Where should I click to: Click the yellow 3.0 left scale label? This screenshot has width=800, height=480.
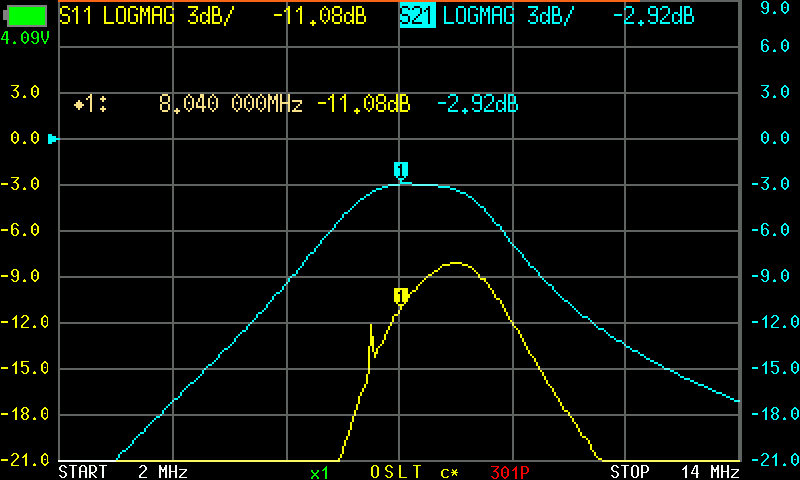(x=25, y=92)
